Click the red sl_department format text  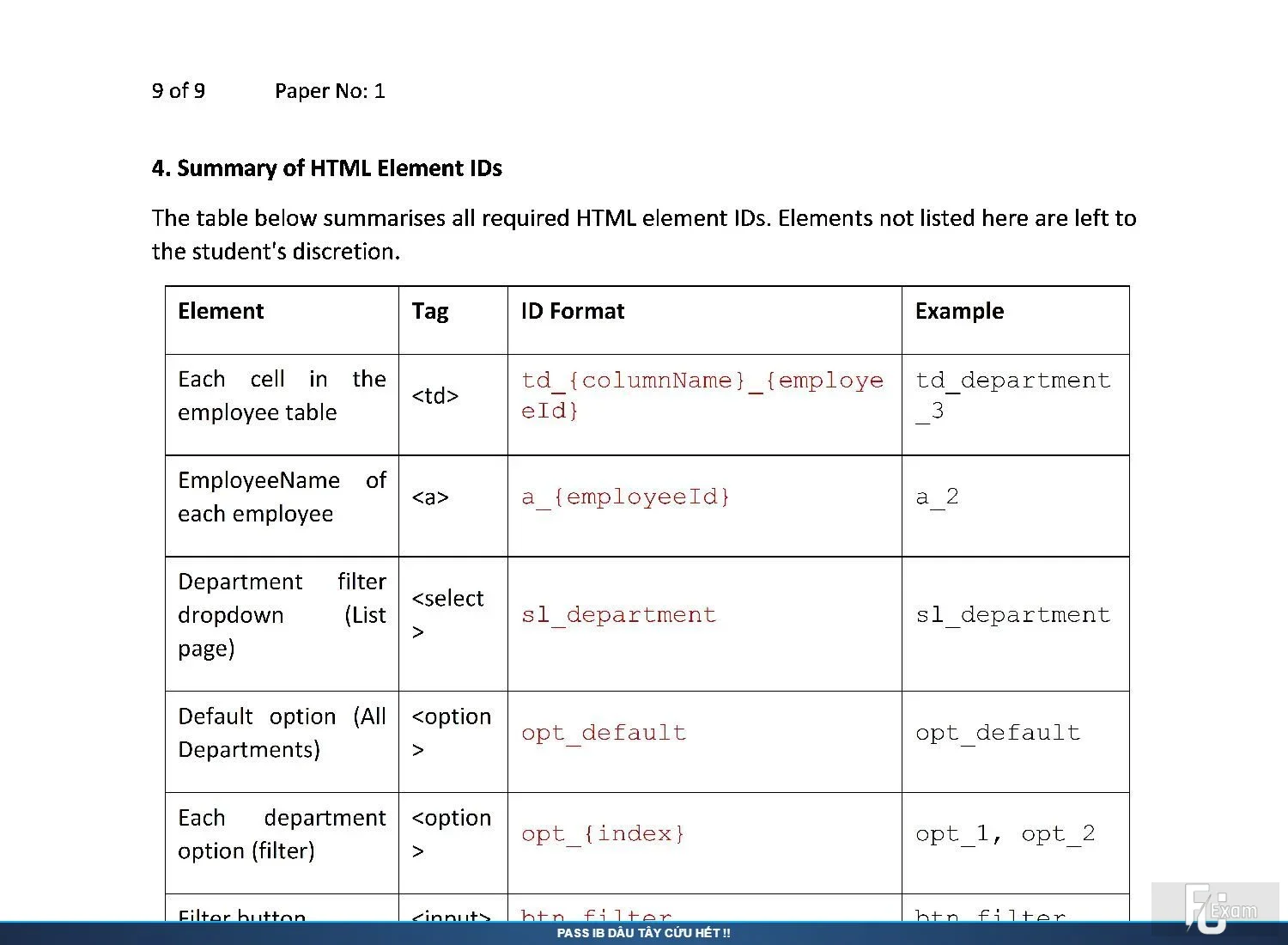click(x=618, y=615)
